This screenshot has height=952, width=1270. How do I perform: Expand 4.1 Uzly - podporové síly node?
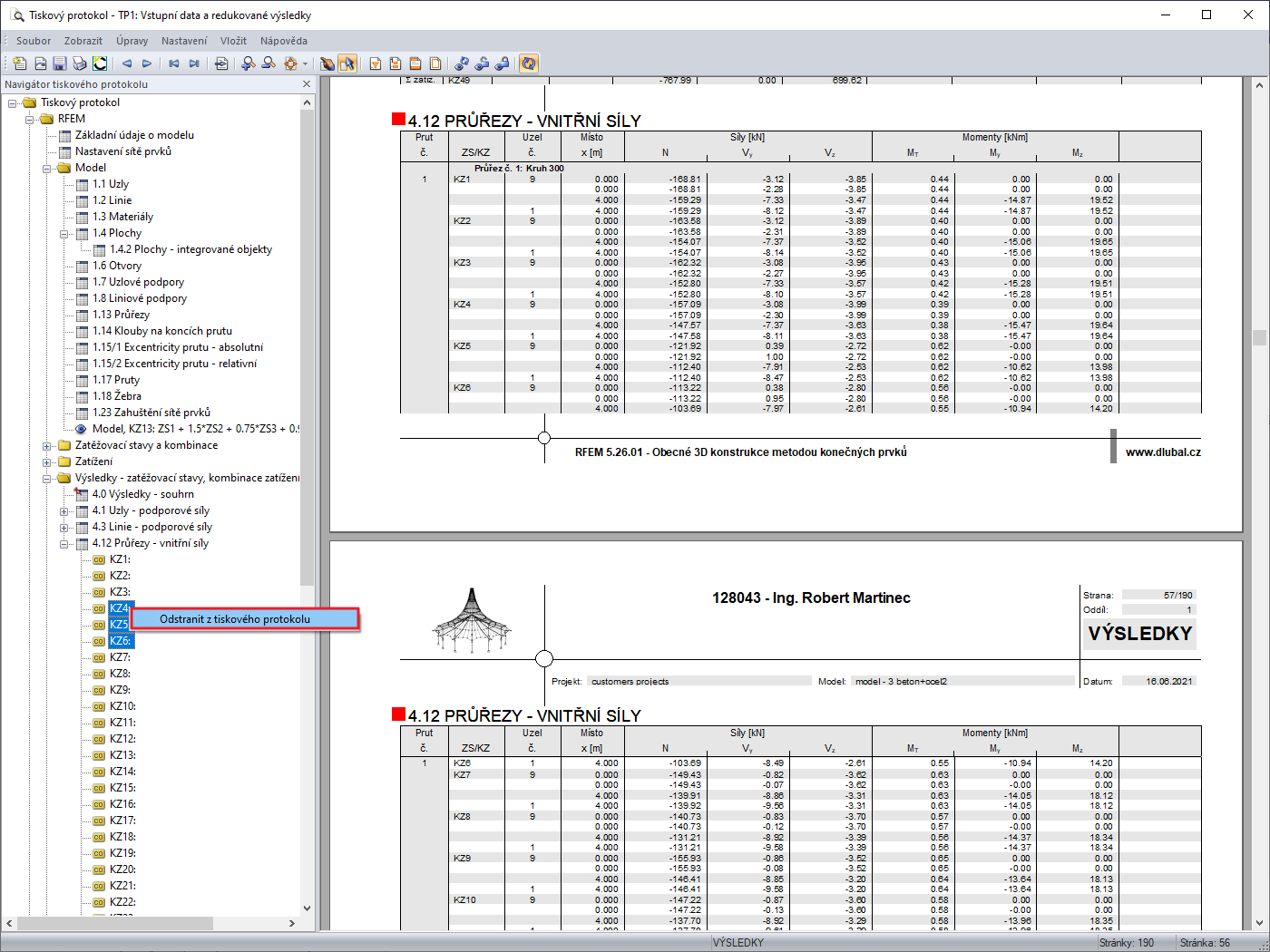(64, 511)
